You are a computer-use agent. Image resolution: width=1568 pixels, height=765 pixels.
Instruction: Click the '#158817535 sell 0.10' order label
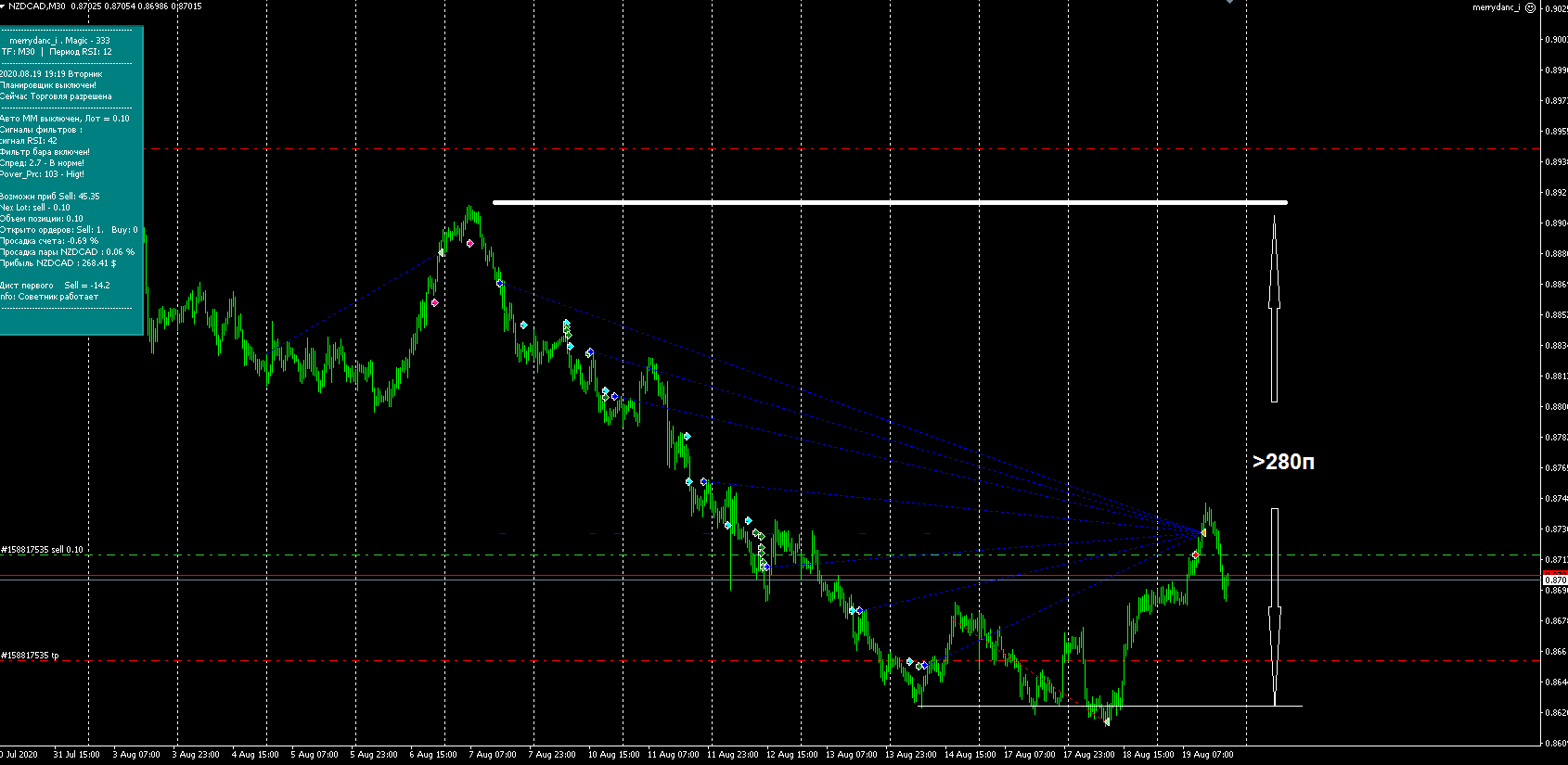42,550
